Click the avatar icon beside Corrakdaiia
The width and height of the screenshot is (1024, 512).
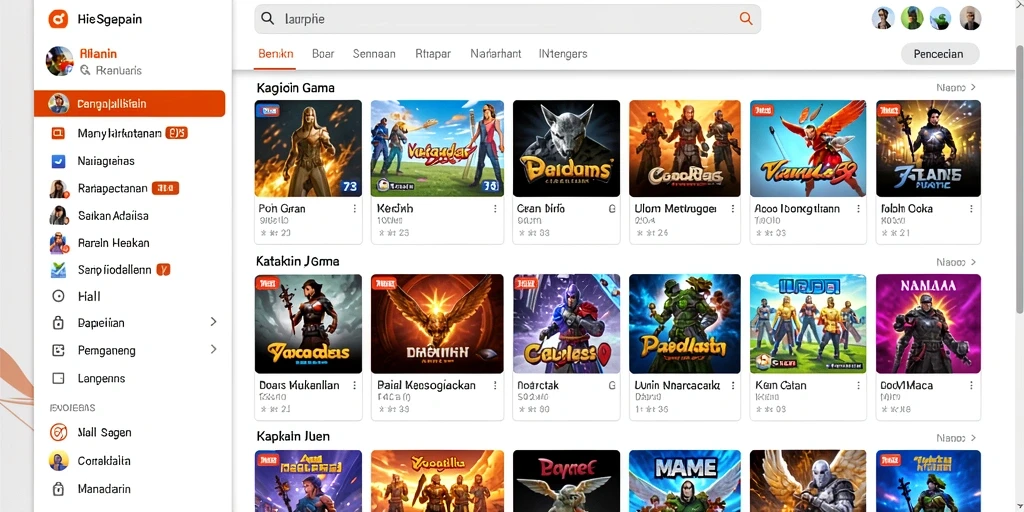pos(58,460)
